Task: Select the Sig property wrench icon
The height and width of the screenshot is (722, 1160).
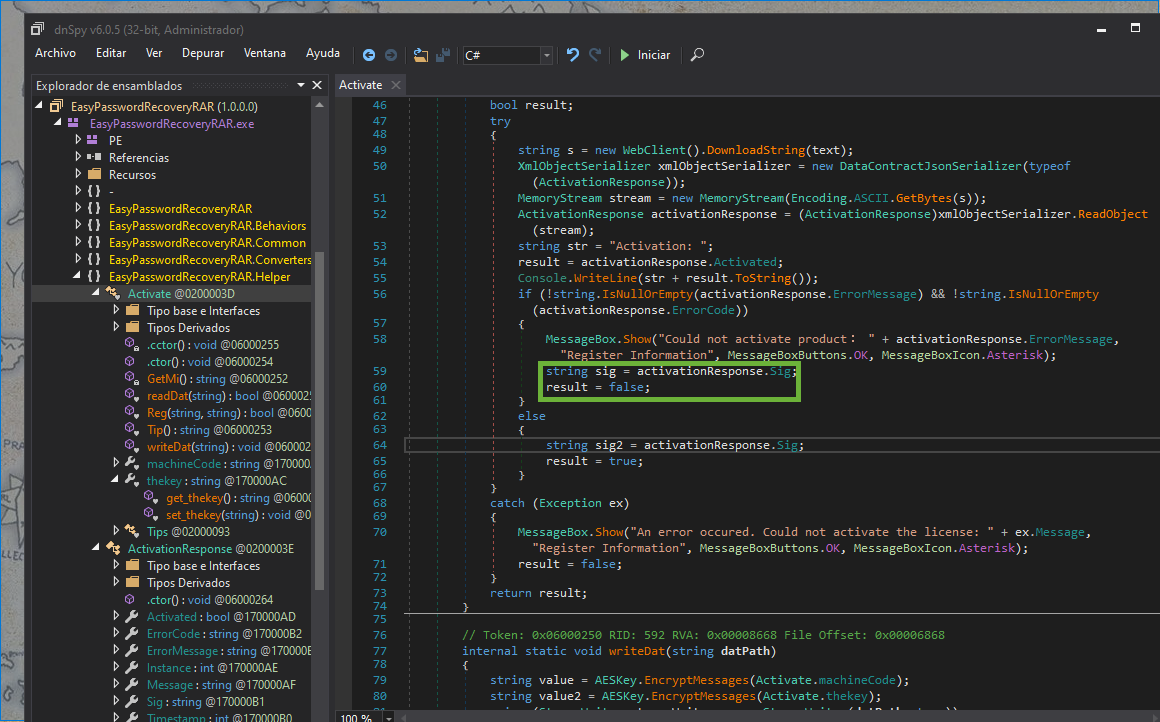Action: (132, 702)
